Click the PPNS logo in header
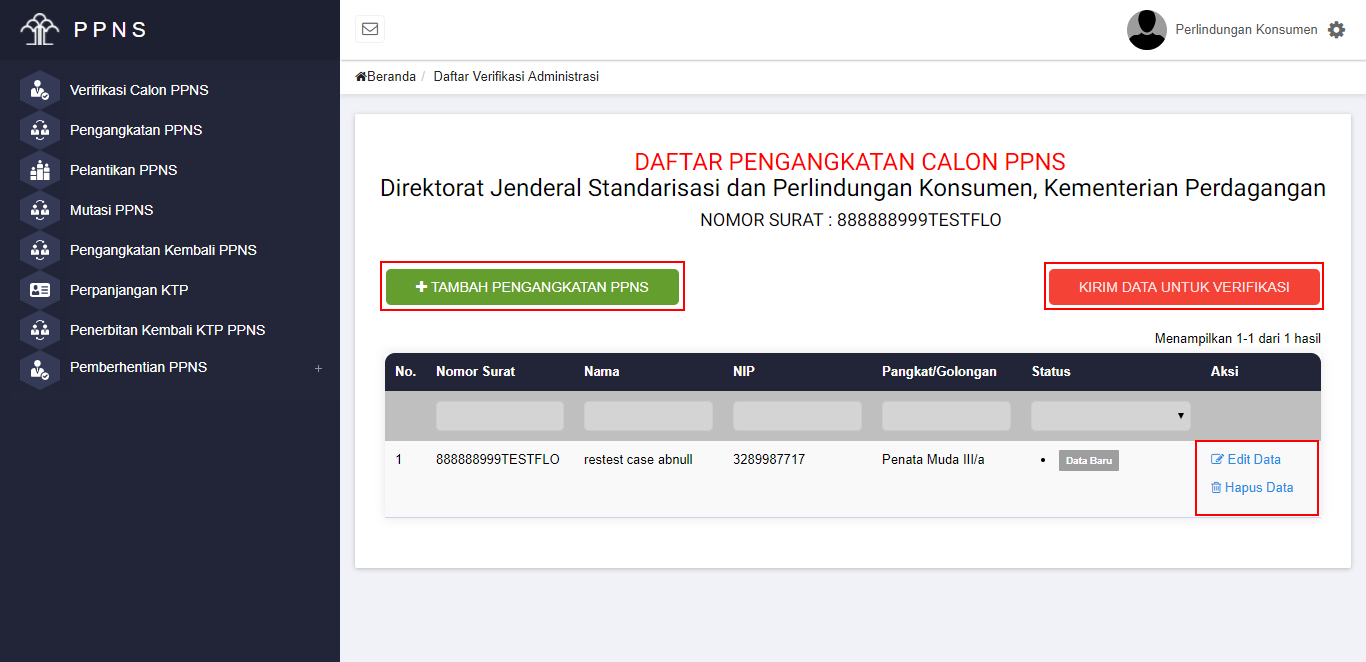1366x662 pixels. tap(40, 30)
